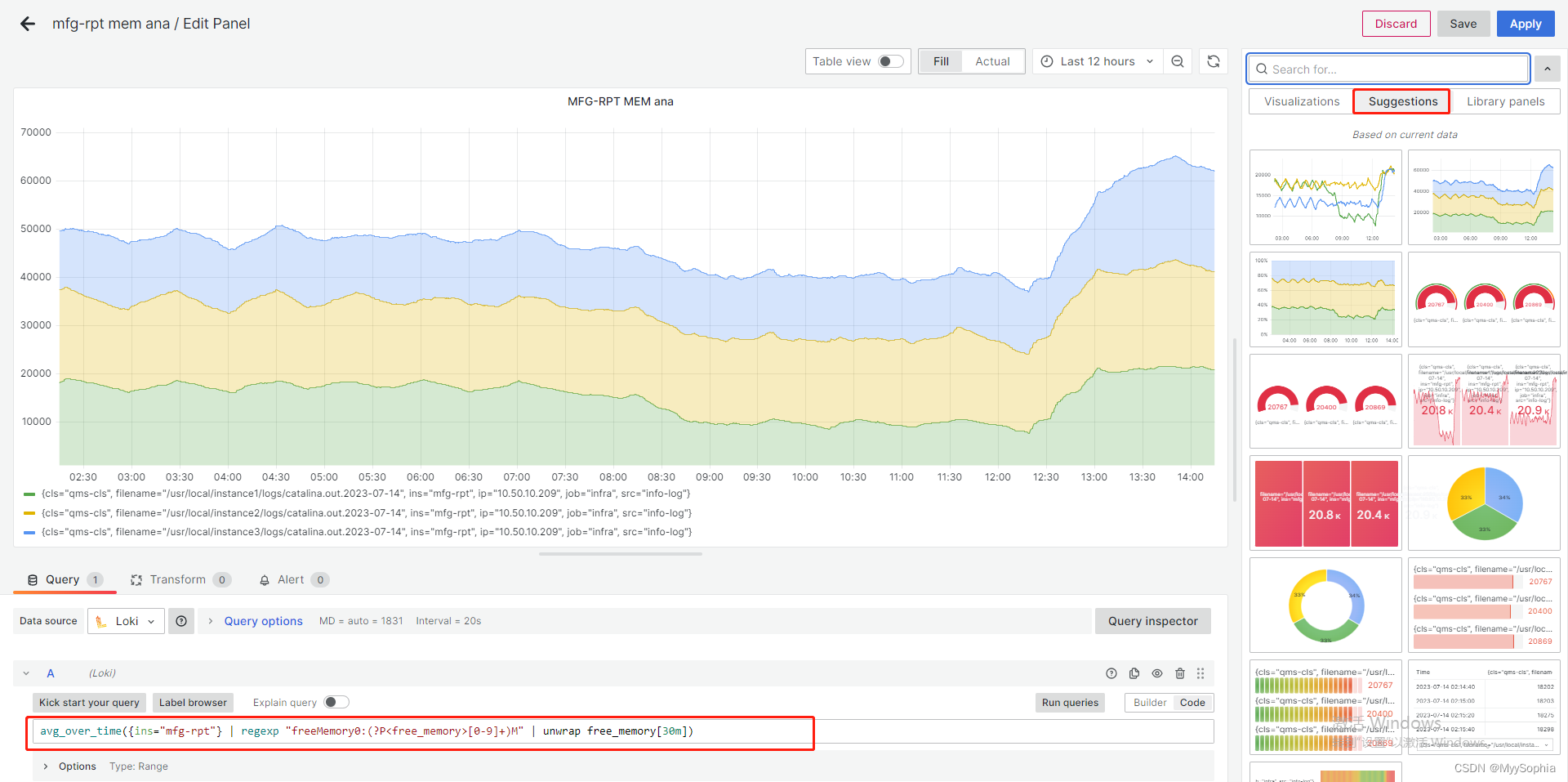Toggle the Explain query switch
1568x782 pixels.
[336, 702]
